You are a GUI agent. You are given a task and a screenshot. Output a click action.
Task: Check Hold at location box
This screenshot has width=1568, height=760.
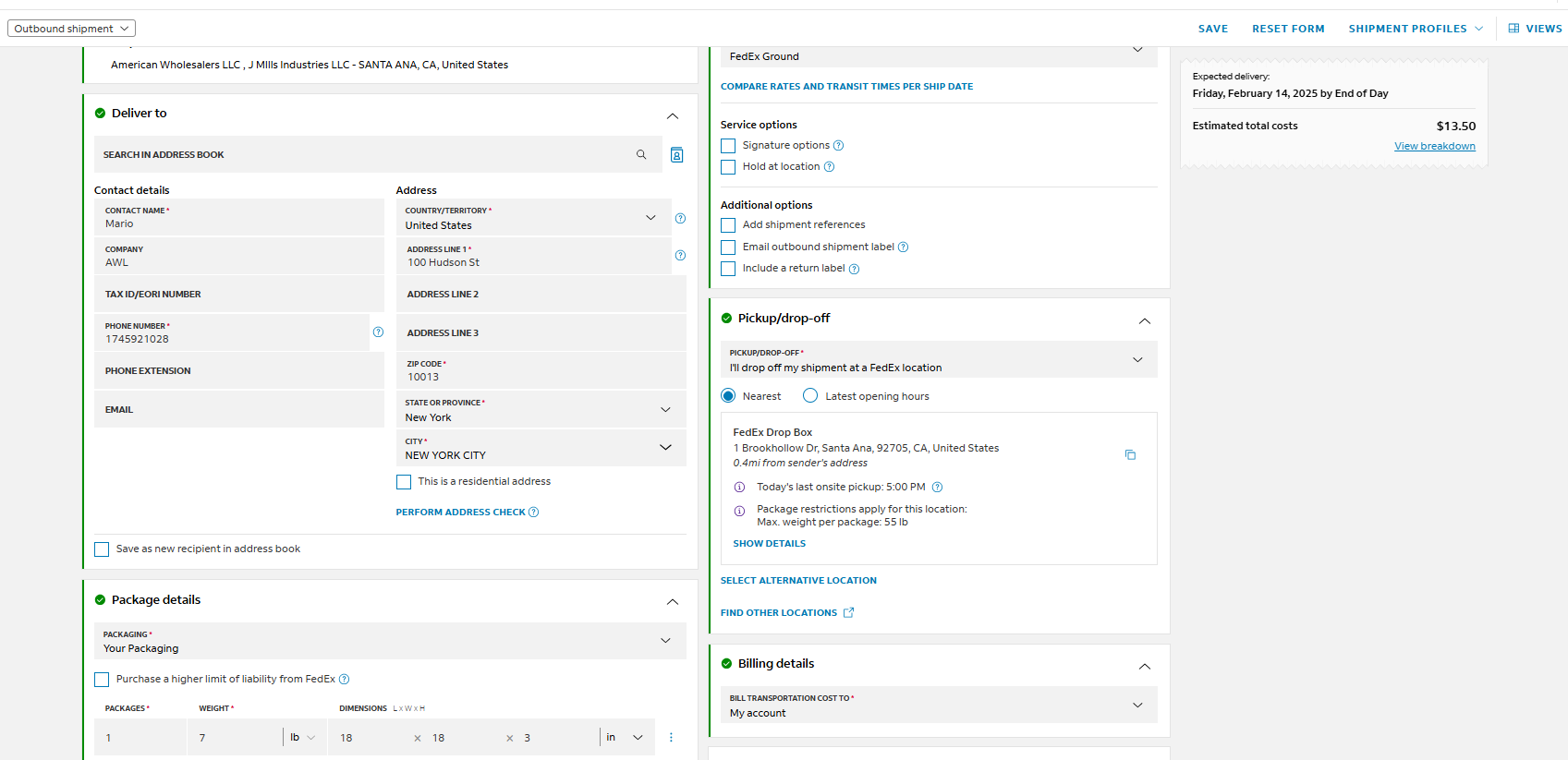(x=728, y=167)
